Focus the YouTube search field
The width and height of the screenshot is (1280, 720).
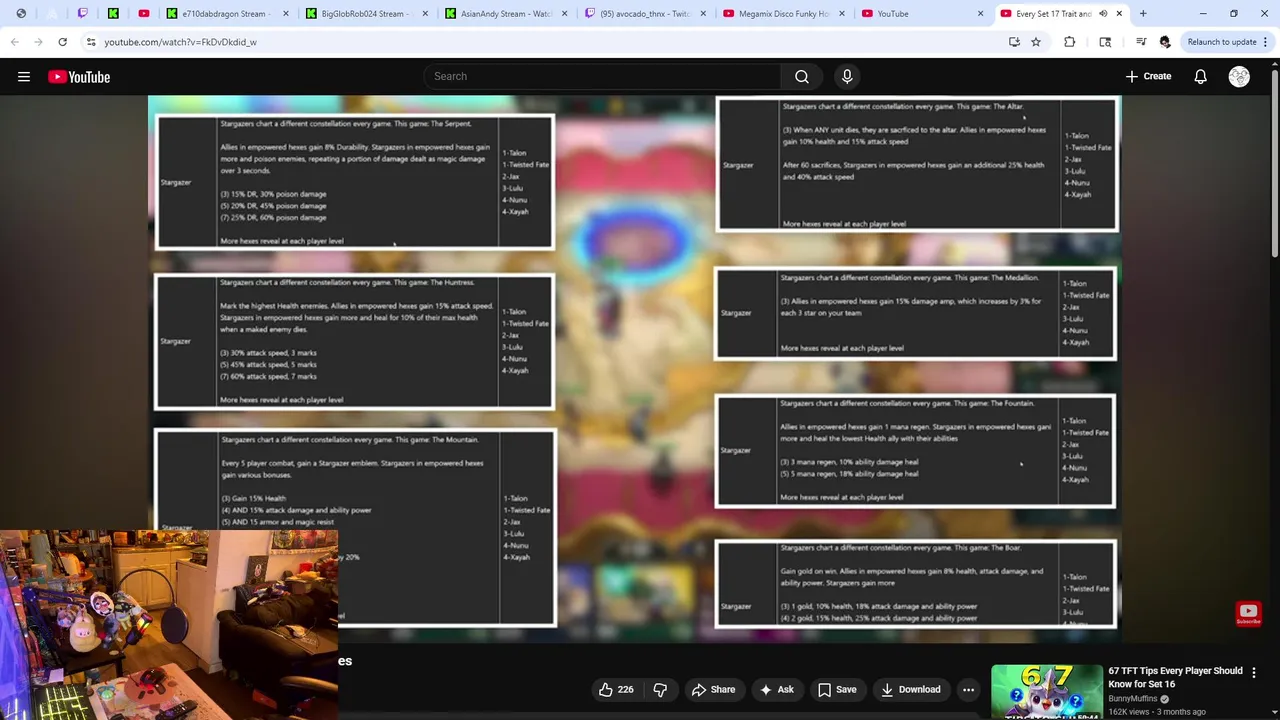coord(602,77)
